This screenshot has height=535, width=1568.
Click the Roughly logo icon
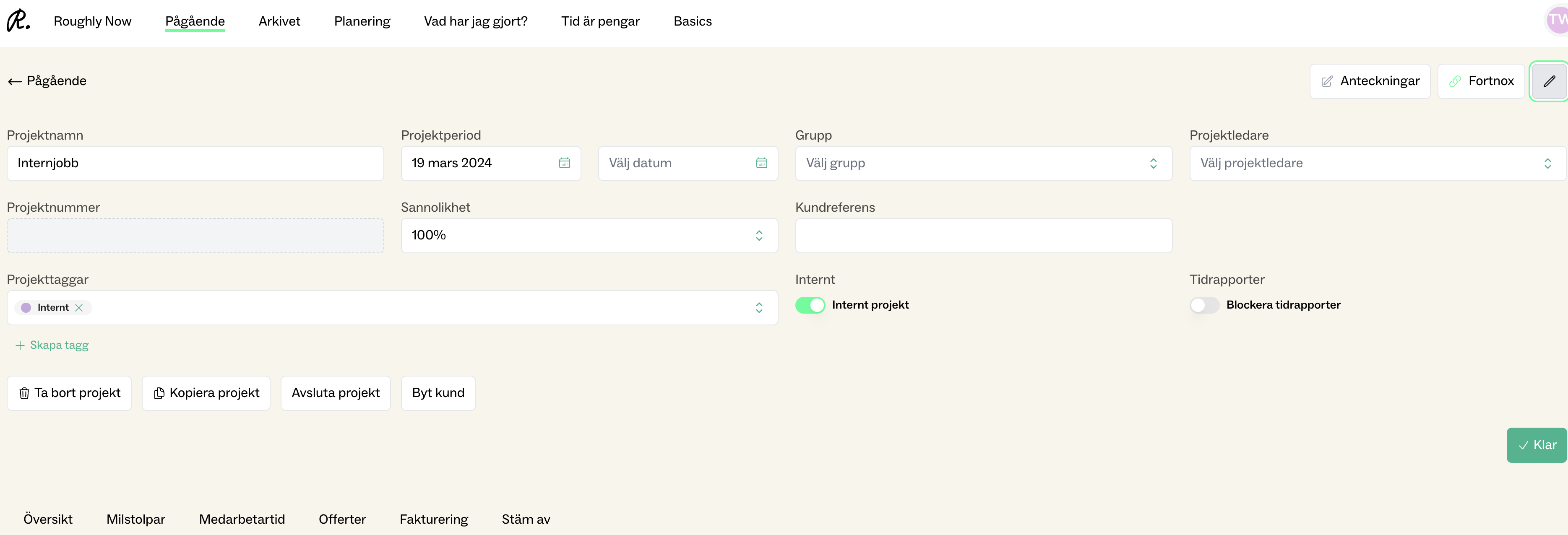[18, 21]
